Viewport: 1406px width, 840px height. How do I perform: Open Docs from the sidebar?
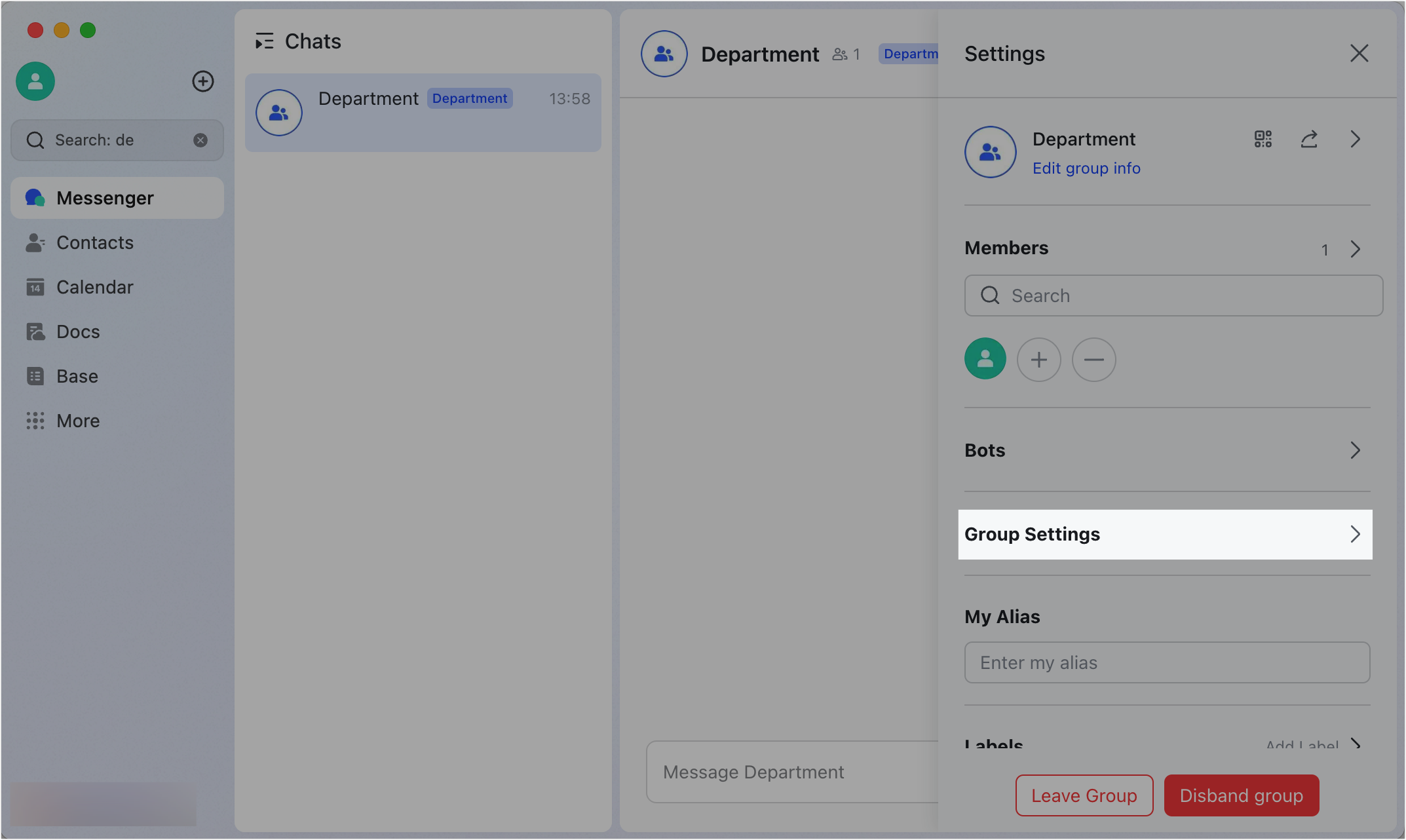tap(78, 332)
